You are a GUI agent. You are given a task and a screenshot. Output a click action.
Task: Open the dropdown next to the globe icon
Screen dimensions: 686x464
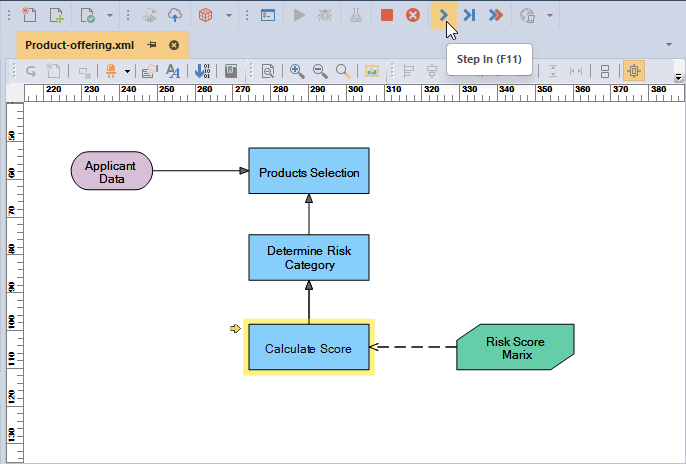(550, 15)
